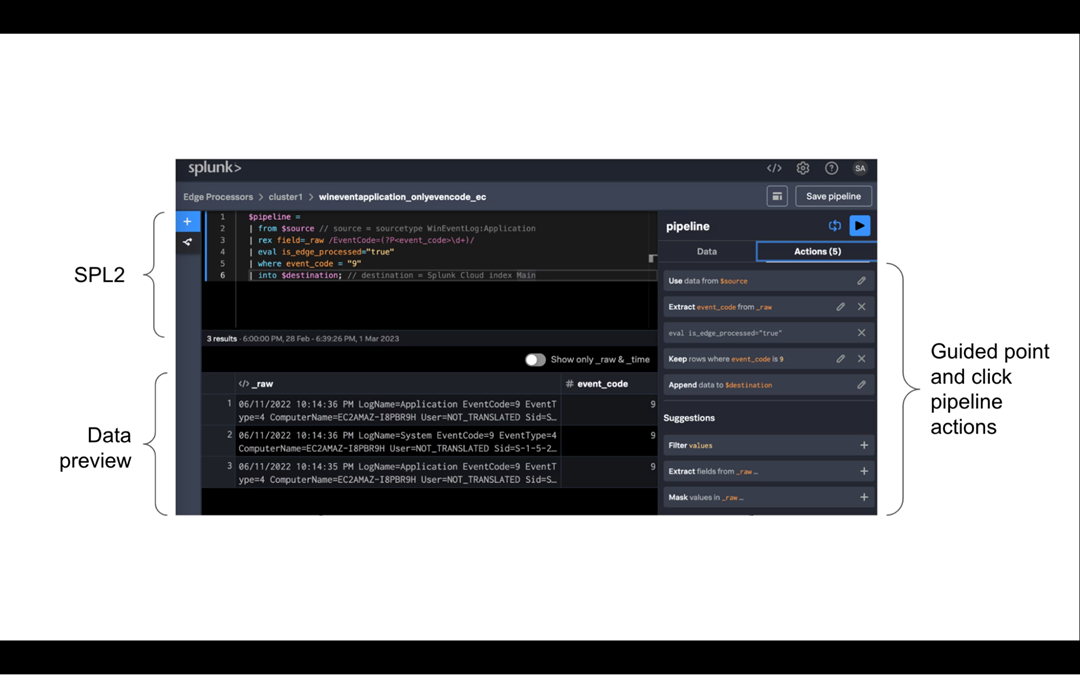Click the blue plus icon in left sidebar
The width and height of the screenshot is (1080, 675).
pos(187,222)
